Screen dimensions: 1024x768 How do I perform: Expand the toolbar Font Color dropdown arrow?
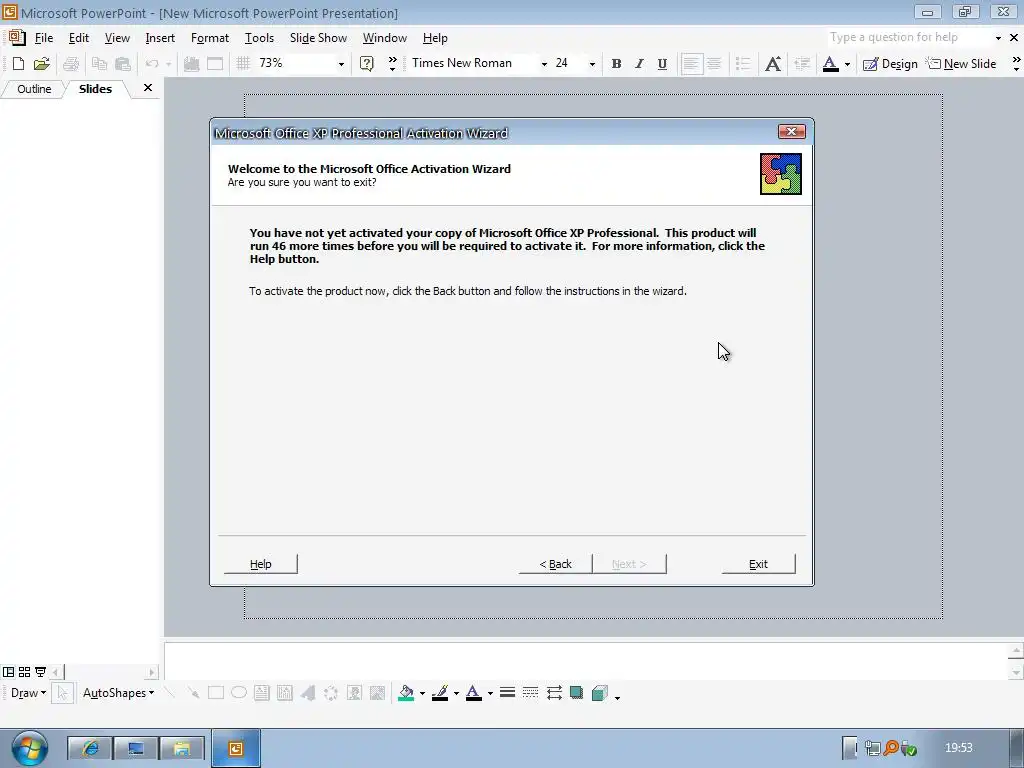tap(847, 64)
